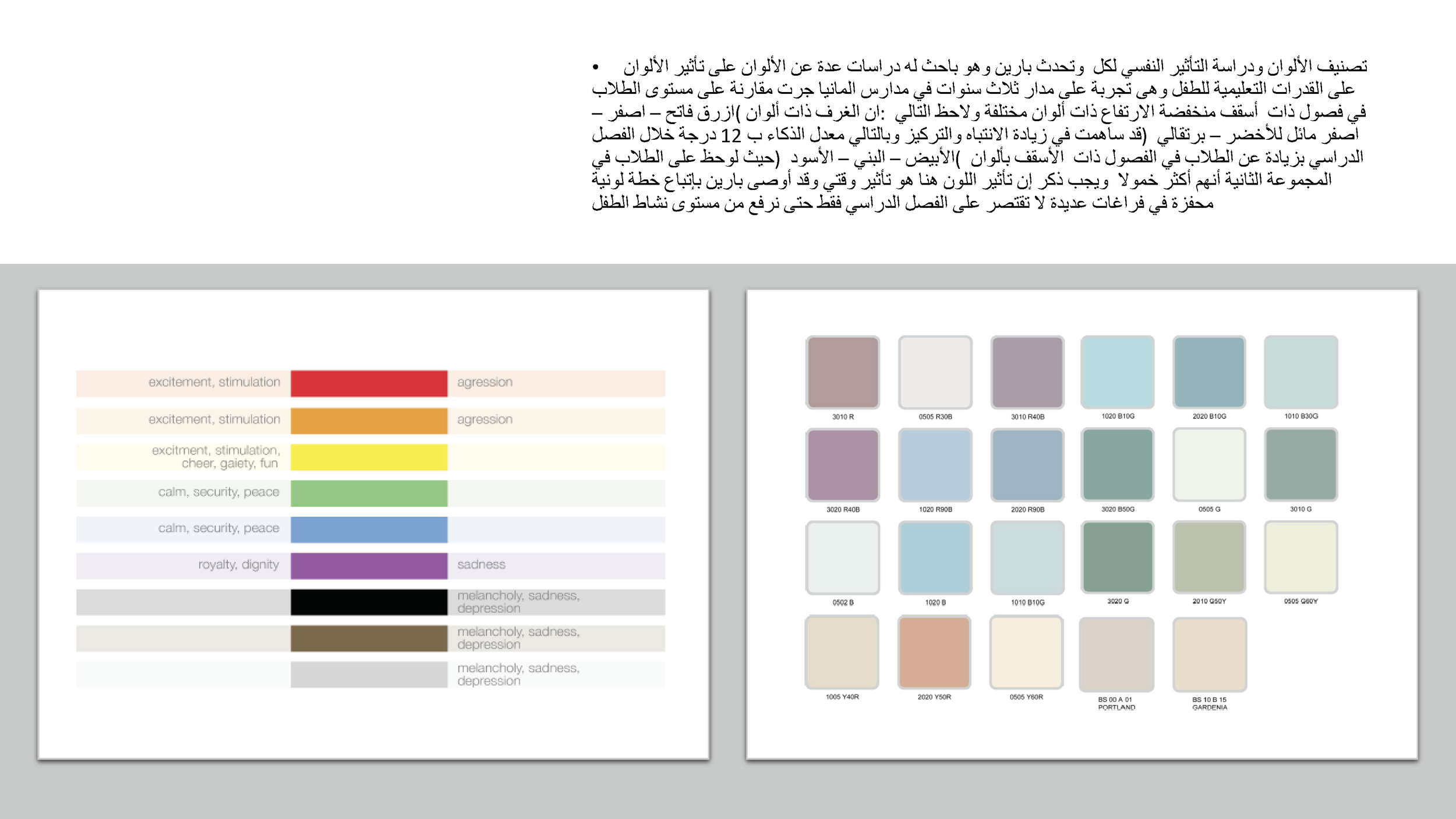
Task: Select the 0505 R30B swatch
Action: (x=935, y=372)
